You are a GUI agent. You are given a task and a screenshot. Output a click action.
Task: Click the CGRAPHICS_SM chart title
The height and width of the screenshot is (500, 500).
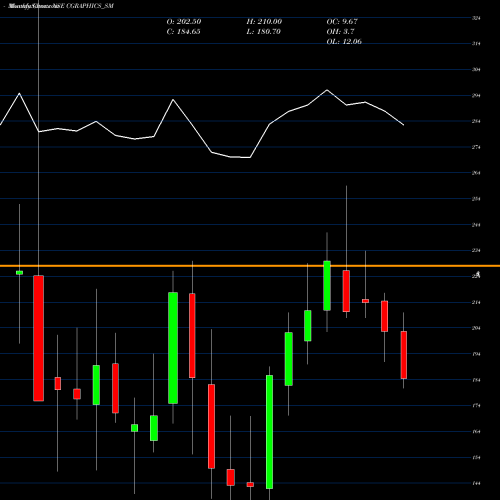[x=90, y=6]
